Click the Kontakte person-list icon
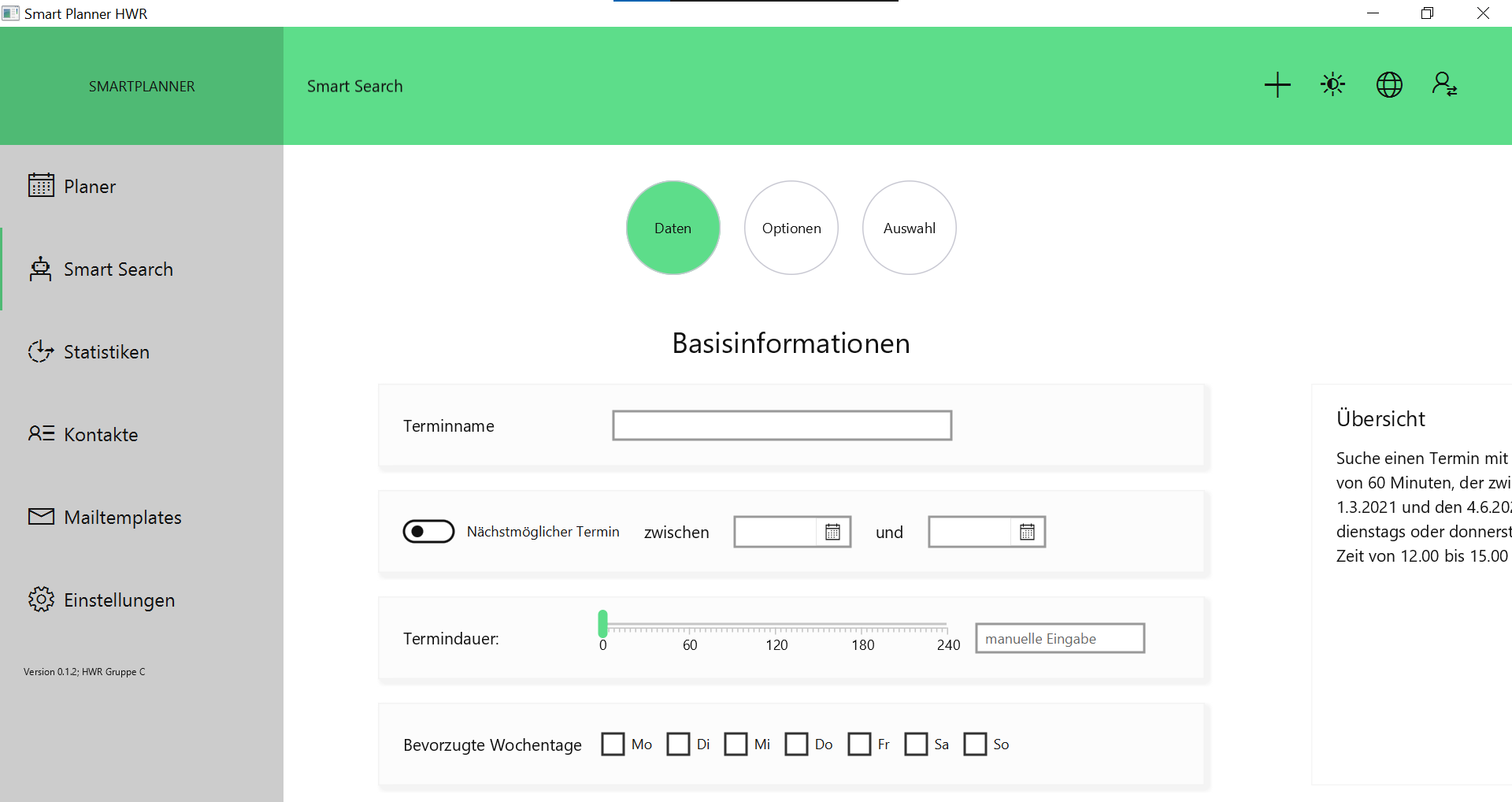Image resolution: width=1512 pixels, height=802 pixels. [41, 433]
